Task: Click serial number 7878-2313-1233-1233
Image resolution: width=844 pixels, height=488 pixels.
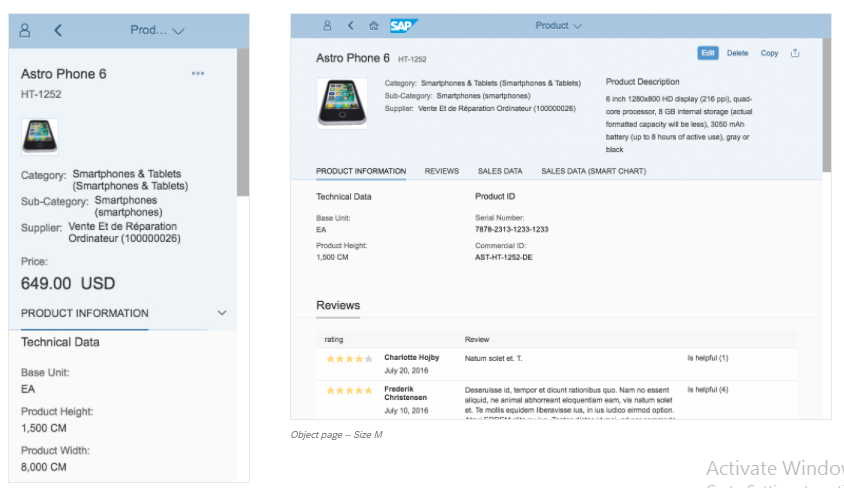Action: point(511,229)
